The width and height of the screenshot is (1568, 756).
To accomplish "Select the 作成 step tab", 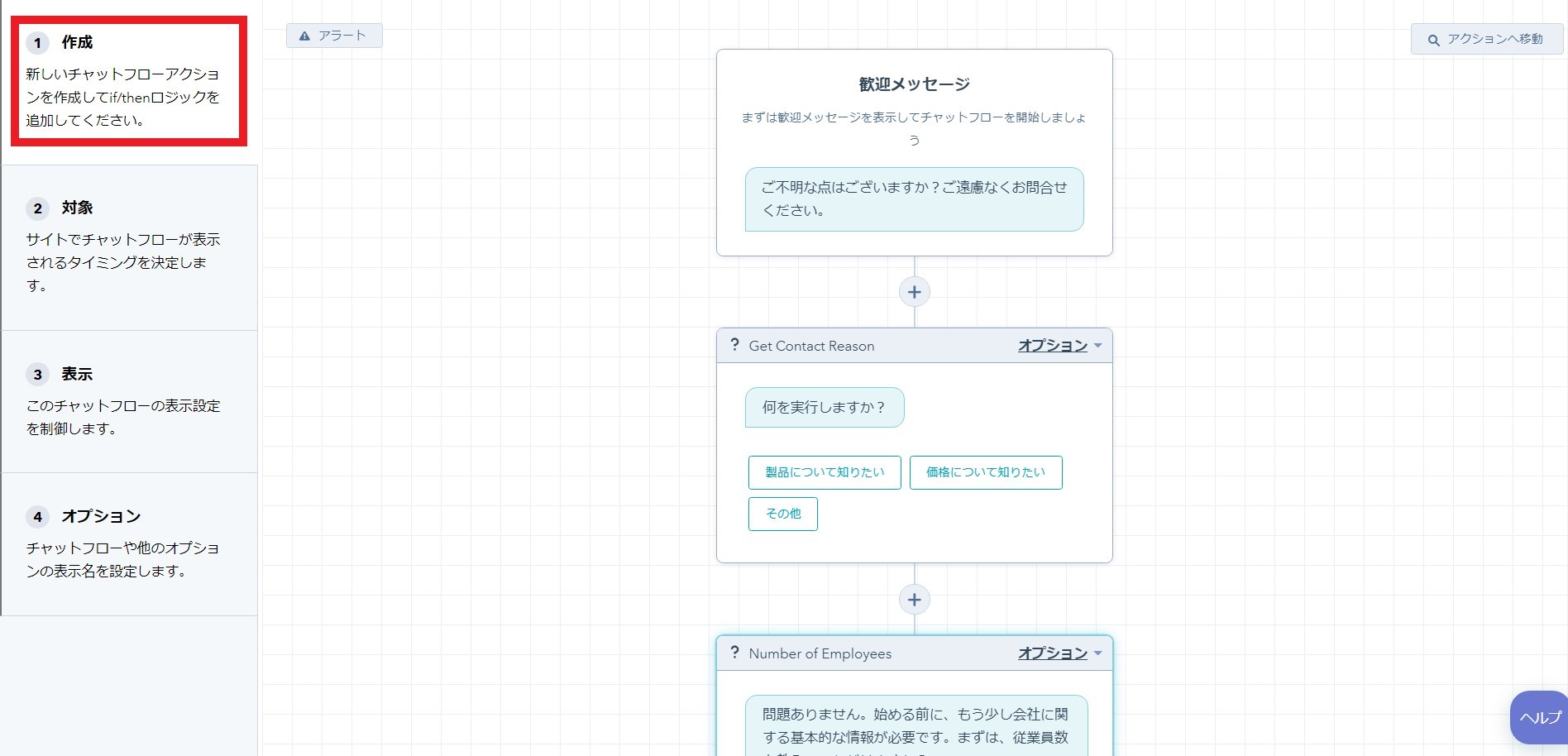I will (129, 81).
